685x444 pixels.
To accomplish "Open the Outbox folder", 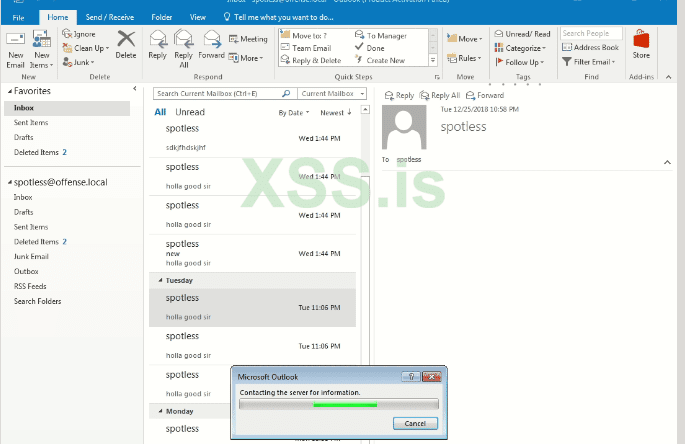I will coord(26,271).
